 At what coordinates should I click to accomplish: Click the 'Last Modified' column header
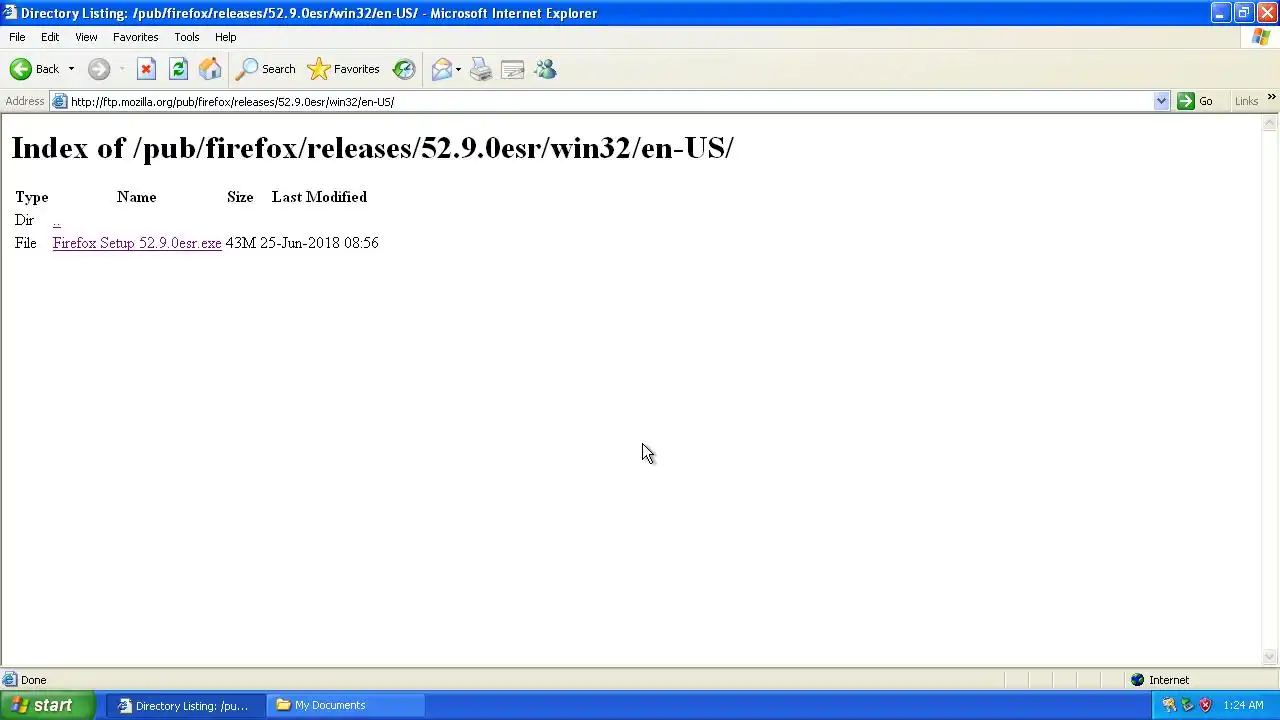319,197
